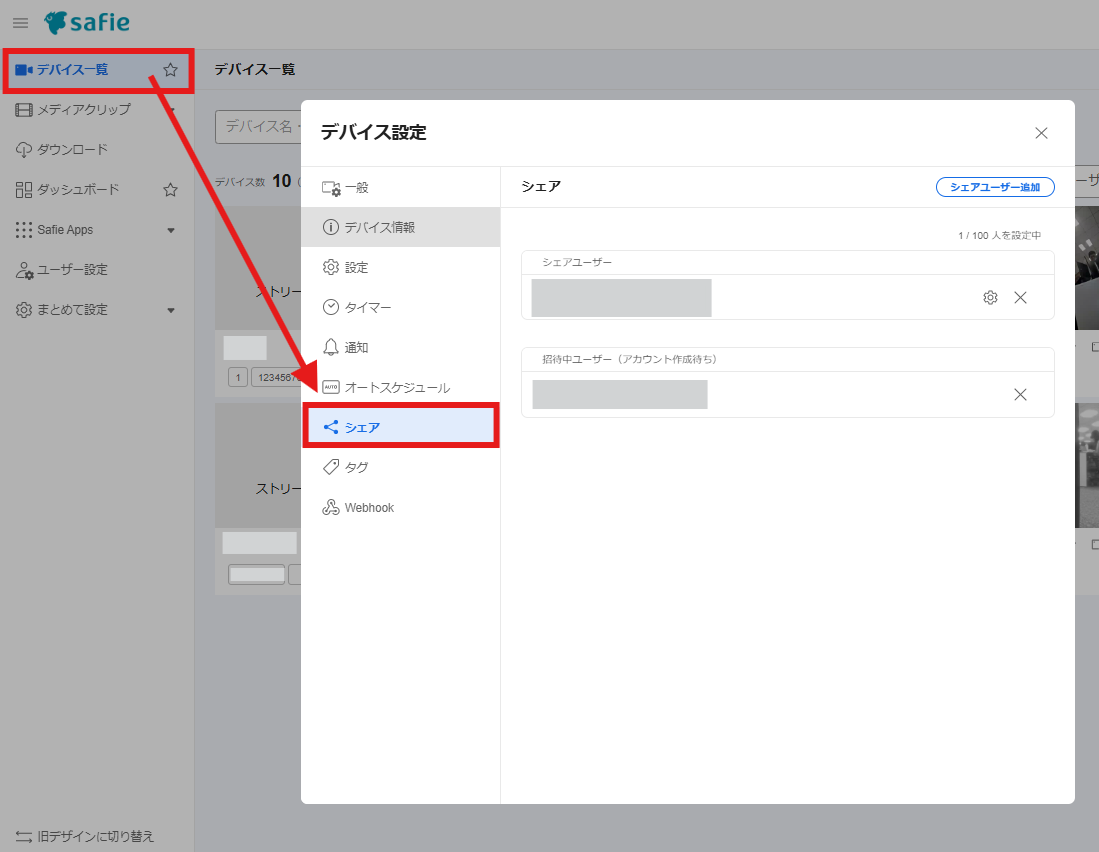This screenshot has width=1099, height=852.
Task: Expand the Safie Apps submenu
Action: tap(170, 230)
